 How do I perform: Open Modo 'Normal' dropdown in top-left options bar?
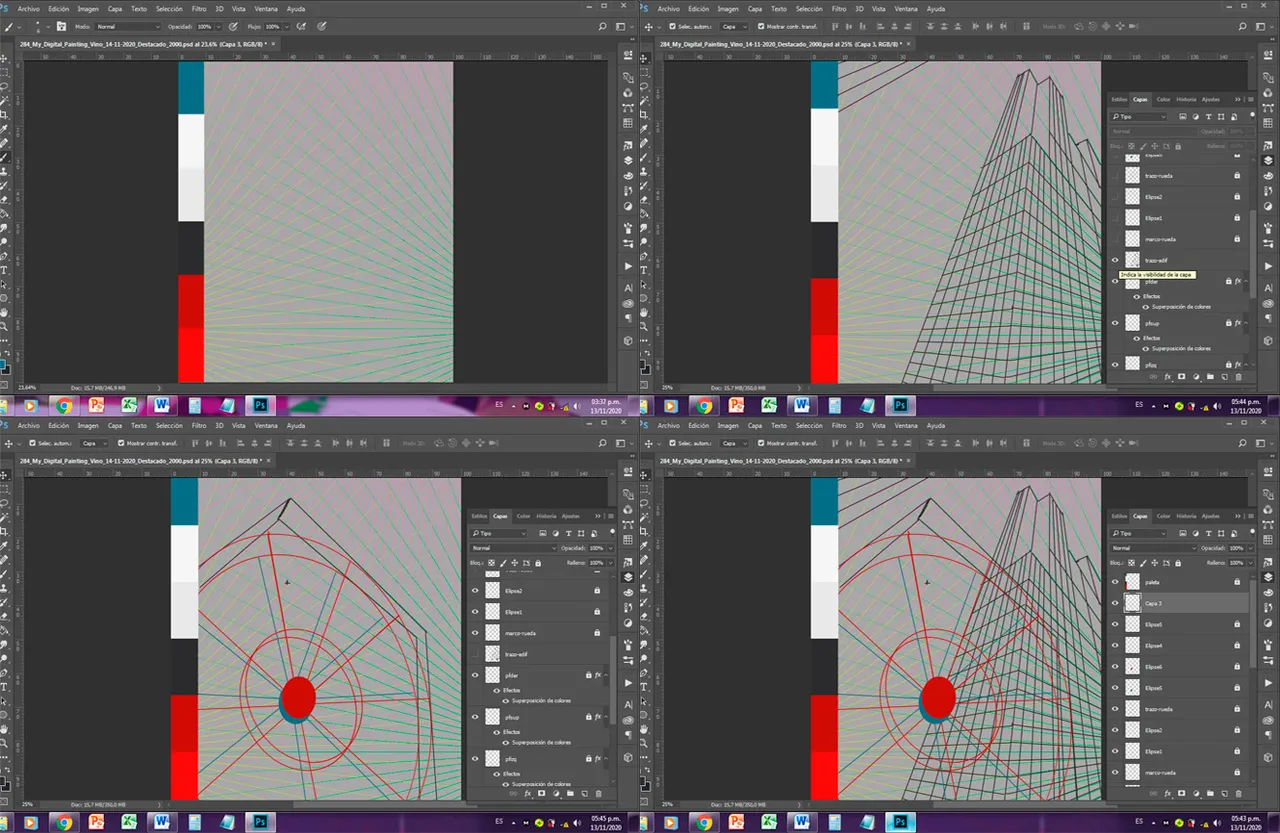[x=127, y=26]
